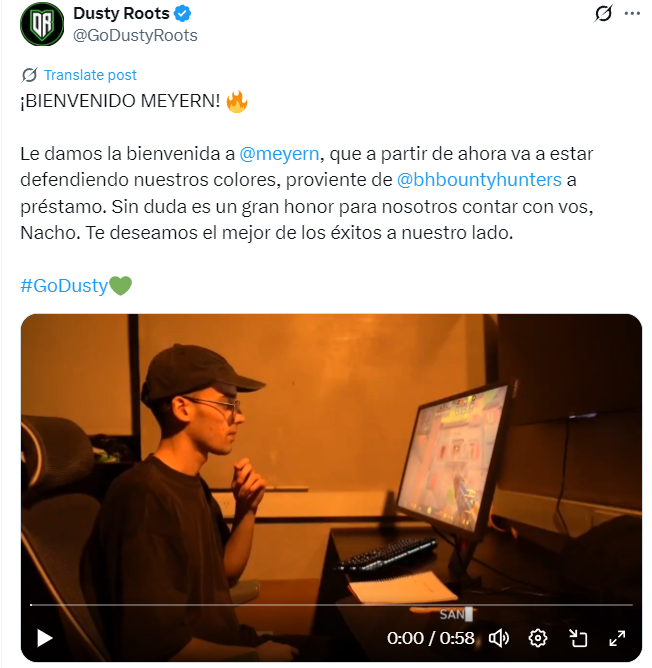Click the Grok icon beside Translate post
Viewport: 652px width, 668px height.
click(29, 75)
